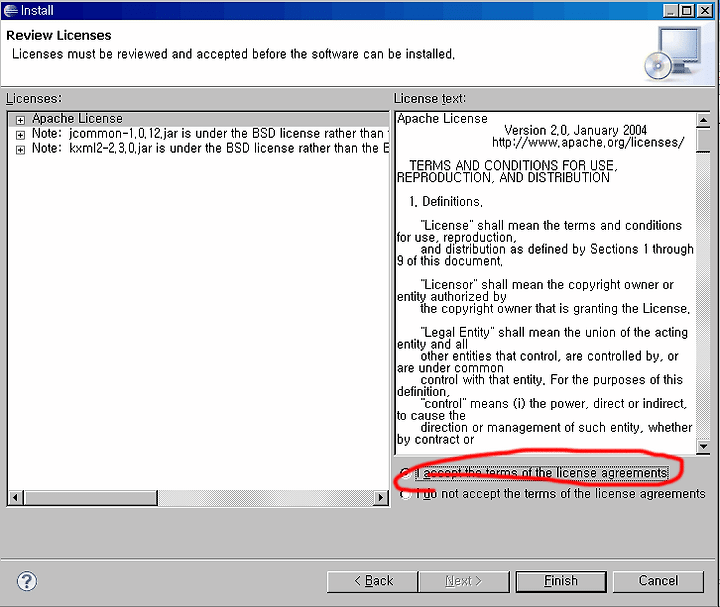Click licenses list scroll left arrow
This screenshot has width=720, height=607.
point(16,498)
